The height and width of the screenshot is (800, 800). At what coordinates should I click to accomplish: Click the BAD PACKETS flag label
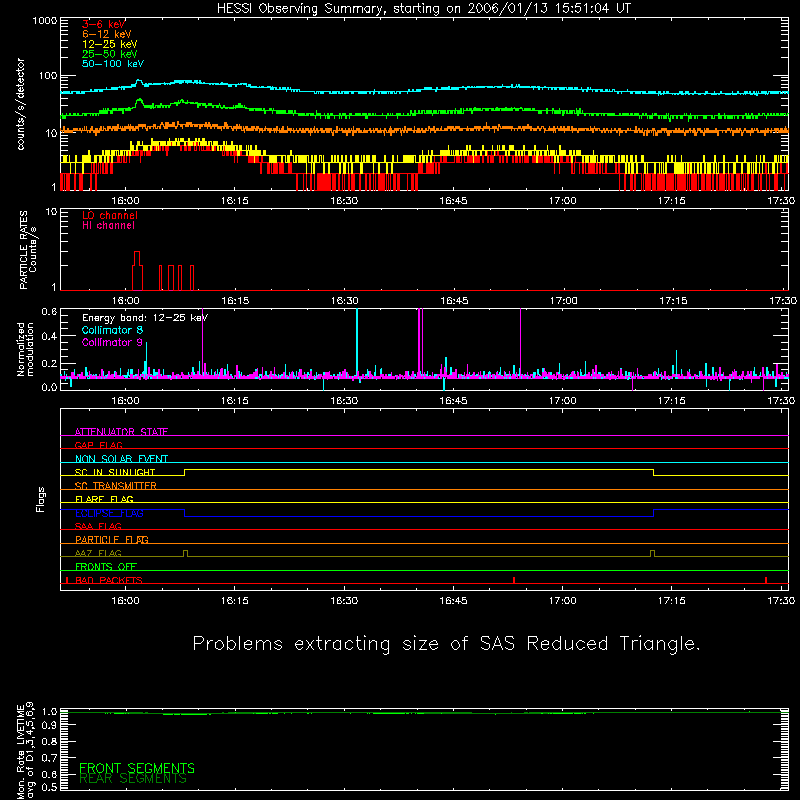point(109,580)
